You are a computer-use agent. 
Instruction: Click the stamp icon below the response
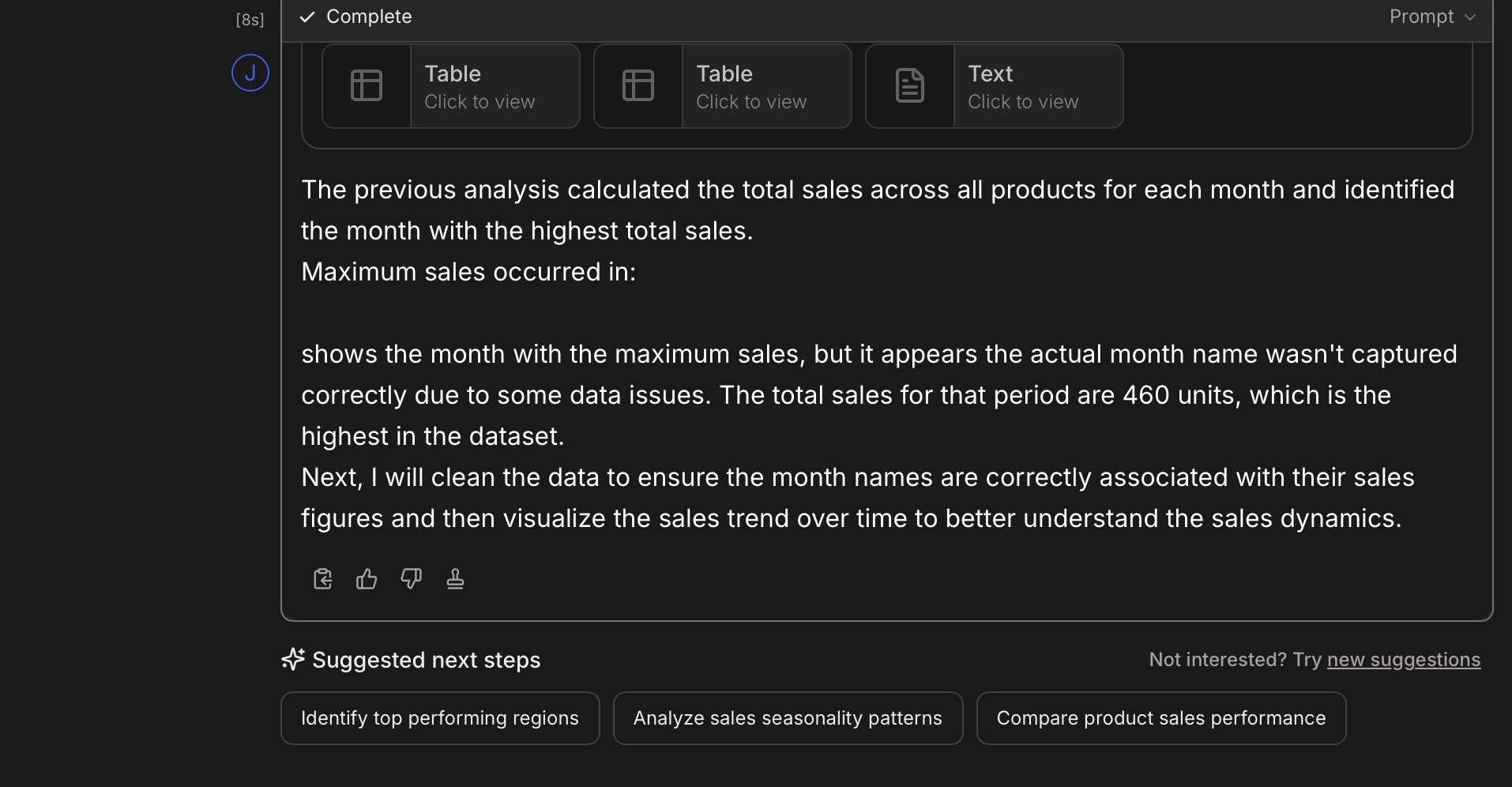[455, 579]
